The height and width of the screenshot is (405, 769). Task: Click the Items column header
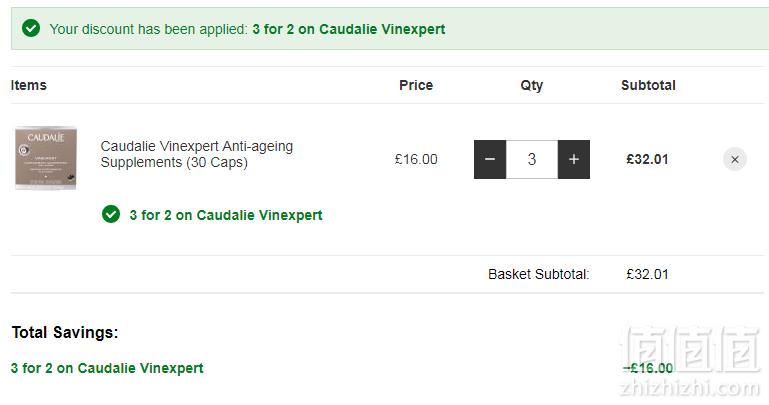tap(28, 85)
